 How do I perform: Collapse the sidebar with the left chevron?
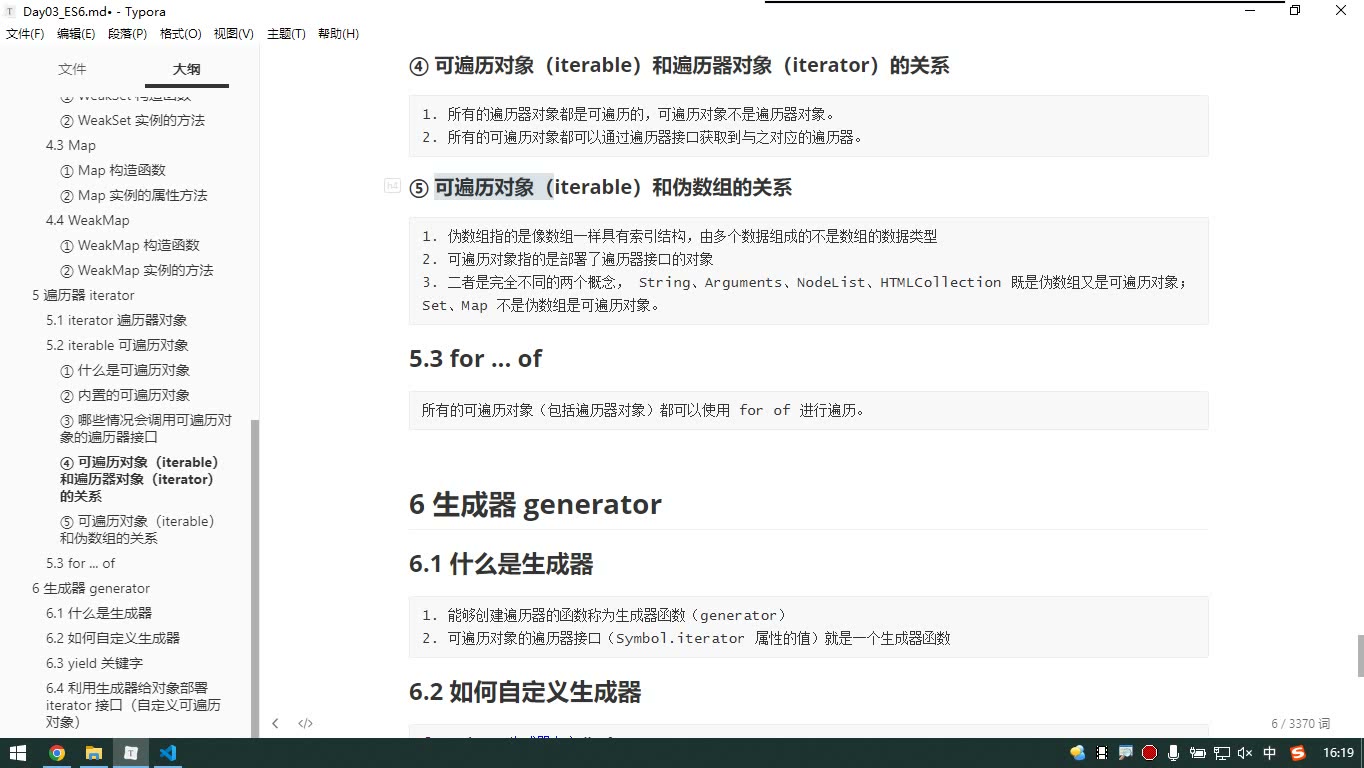[275, 723]
